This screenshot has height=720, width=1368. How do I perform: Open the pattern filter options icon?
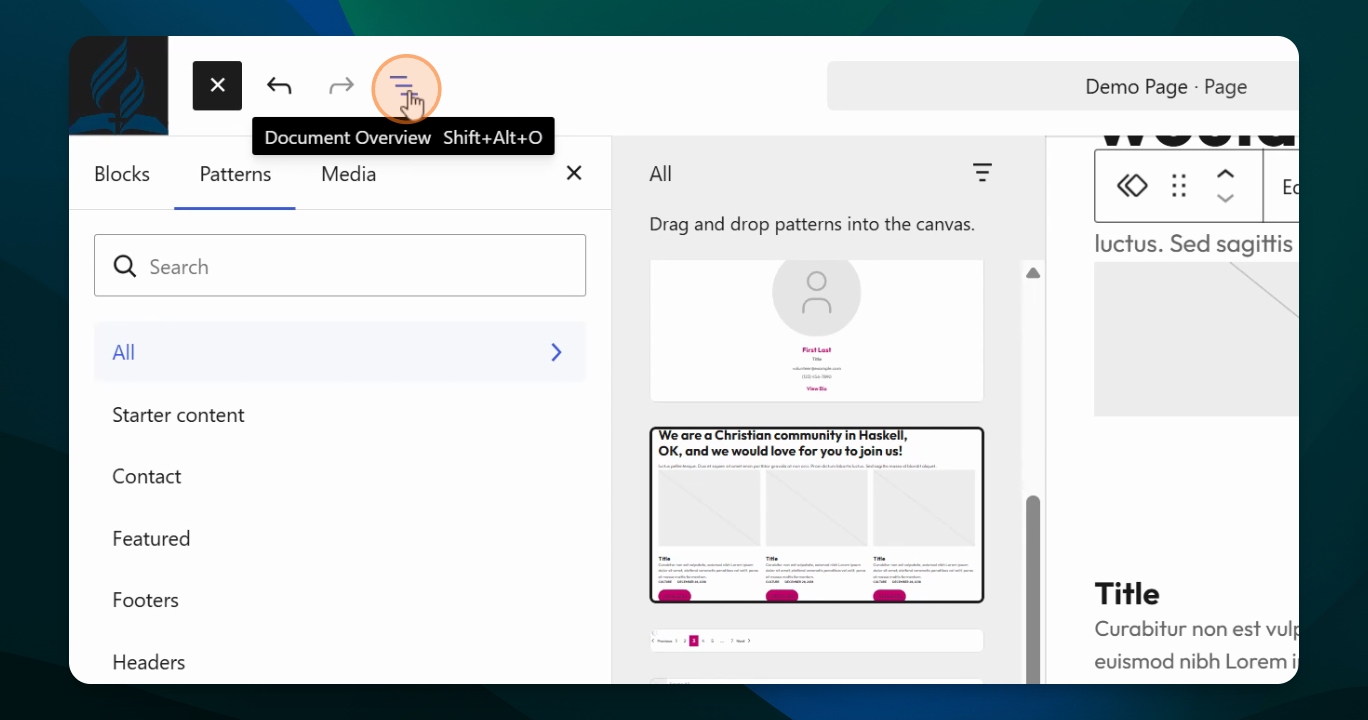[x=983, y=173]
